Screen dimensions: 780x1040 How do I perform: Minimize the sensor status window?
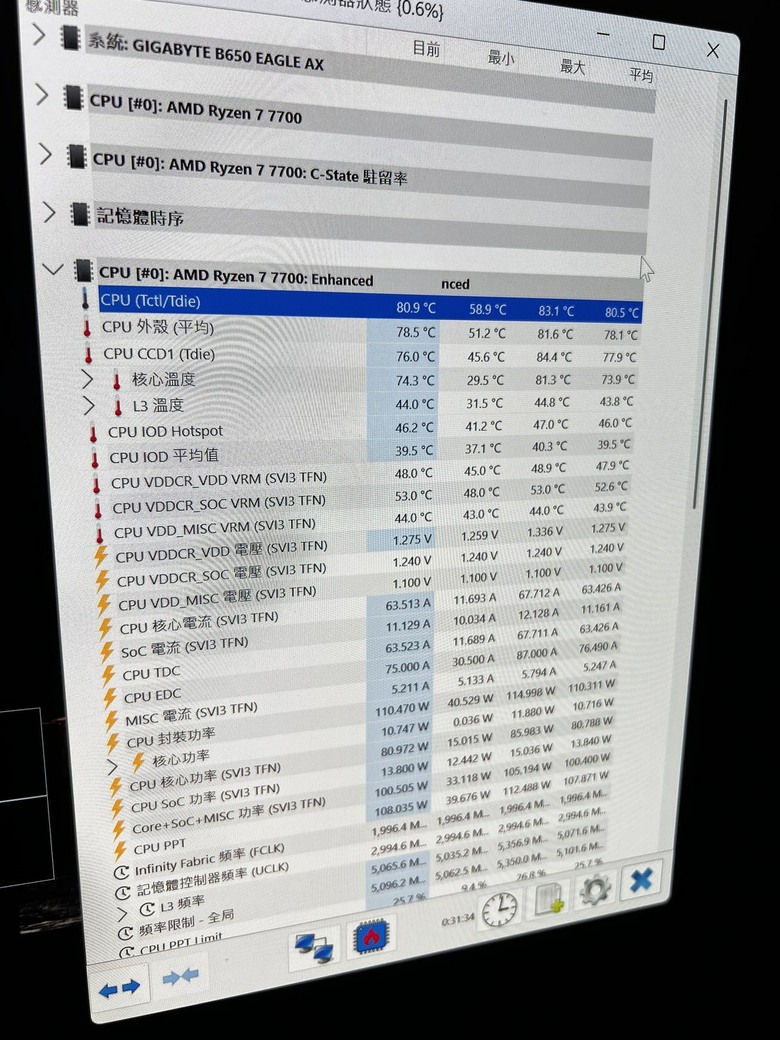click(x=603, y=34)
